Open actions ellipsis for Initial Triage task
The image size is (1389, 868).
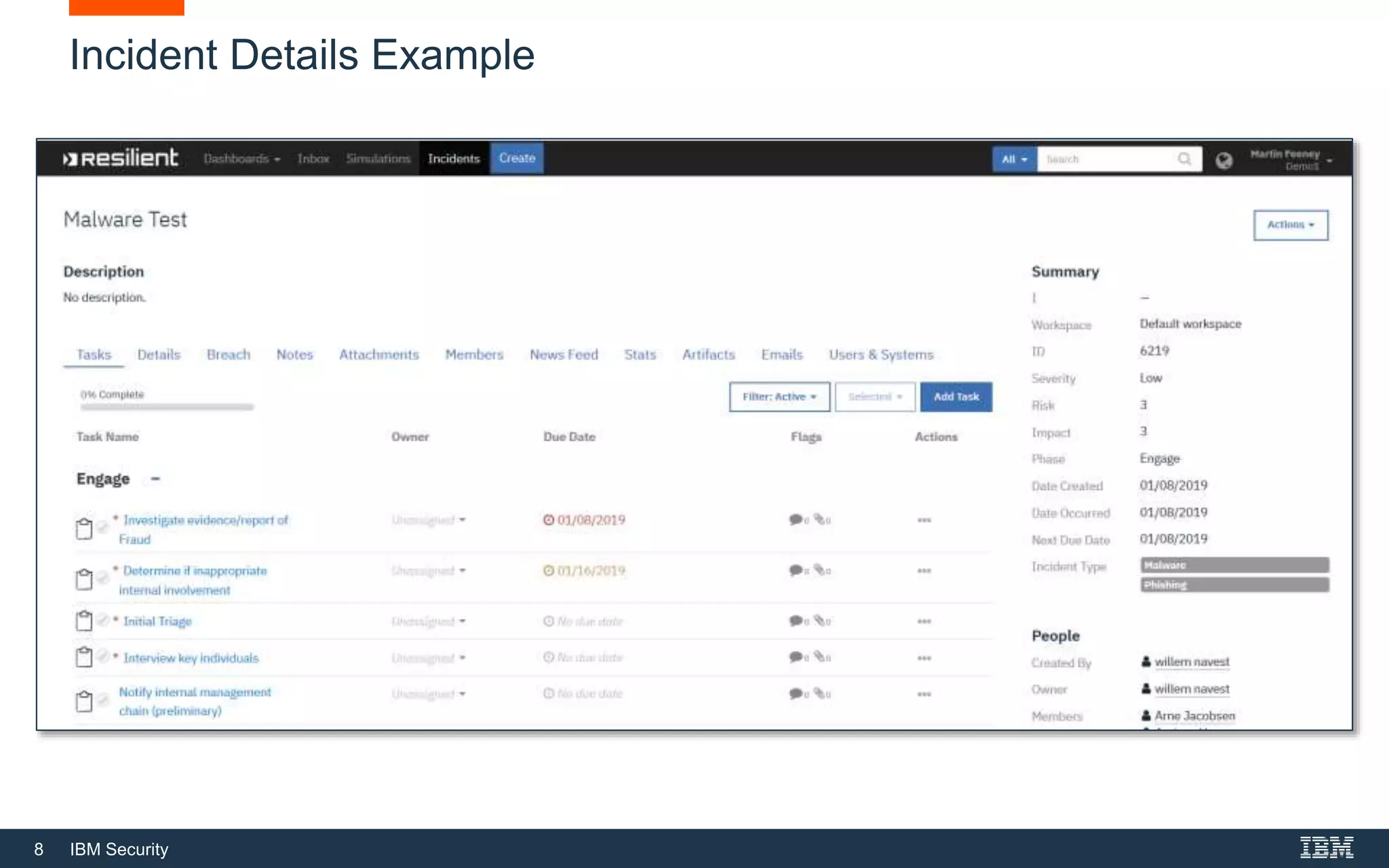point(924,621)
